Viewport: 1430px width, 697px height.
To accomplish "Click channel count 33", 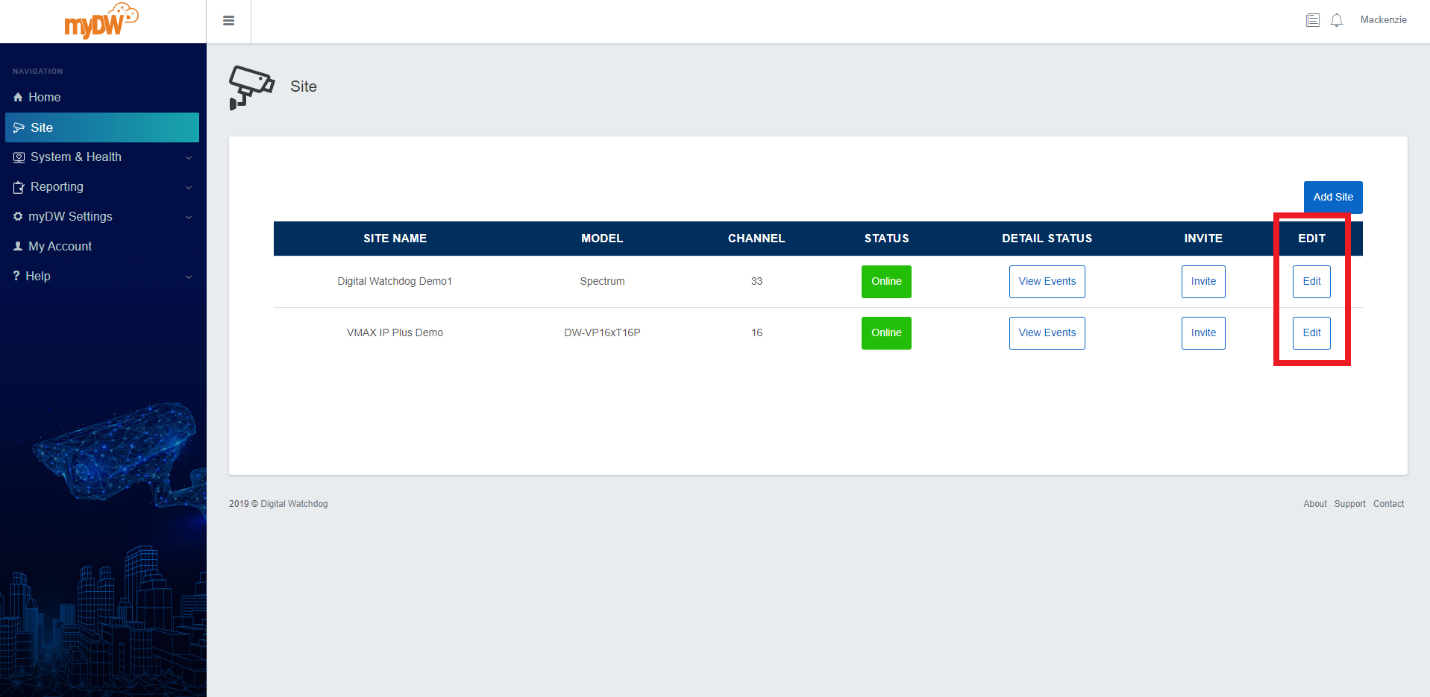I will 757,281.
